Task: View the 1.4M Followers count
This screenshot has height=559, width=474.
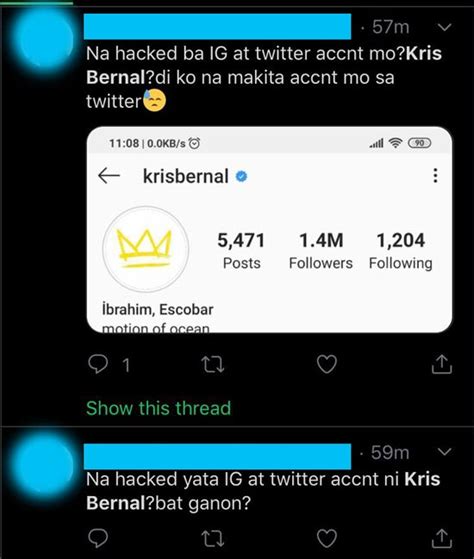Action: tap(321, 251)
